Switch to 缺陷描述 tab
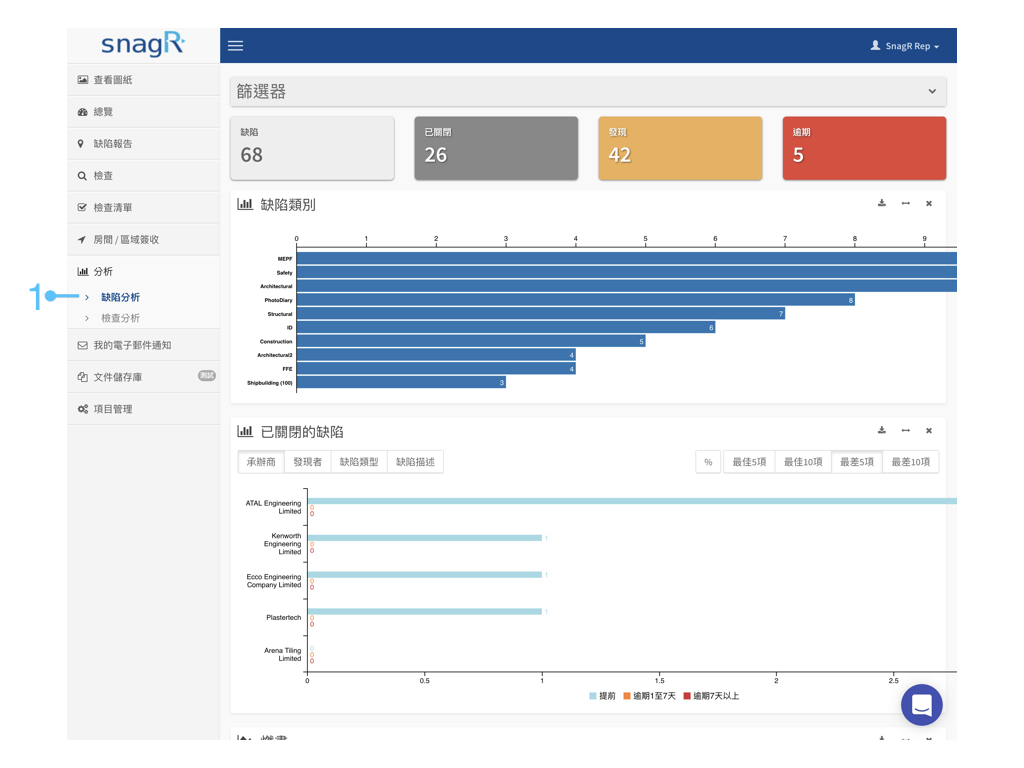Viewport: 1024px width, 768px height. pyautogui.click(x=415, y=462)
